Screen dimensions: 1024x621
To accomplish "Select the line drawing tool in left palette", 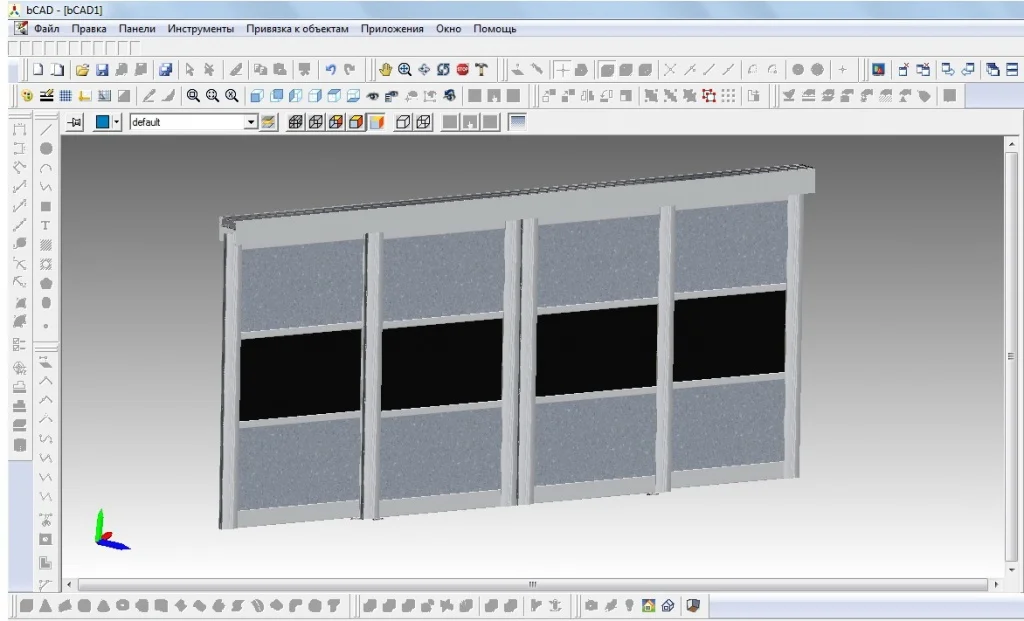I will 46,129.
